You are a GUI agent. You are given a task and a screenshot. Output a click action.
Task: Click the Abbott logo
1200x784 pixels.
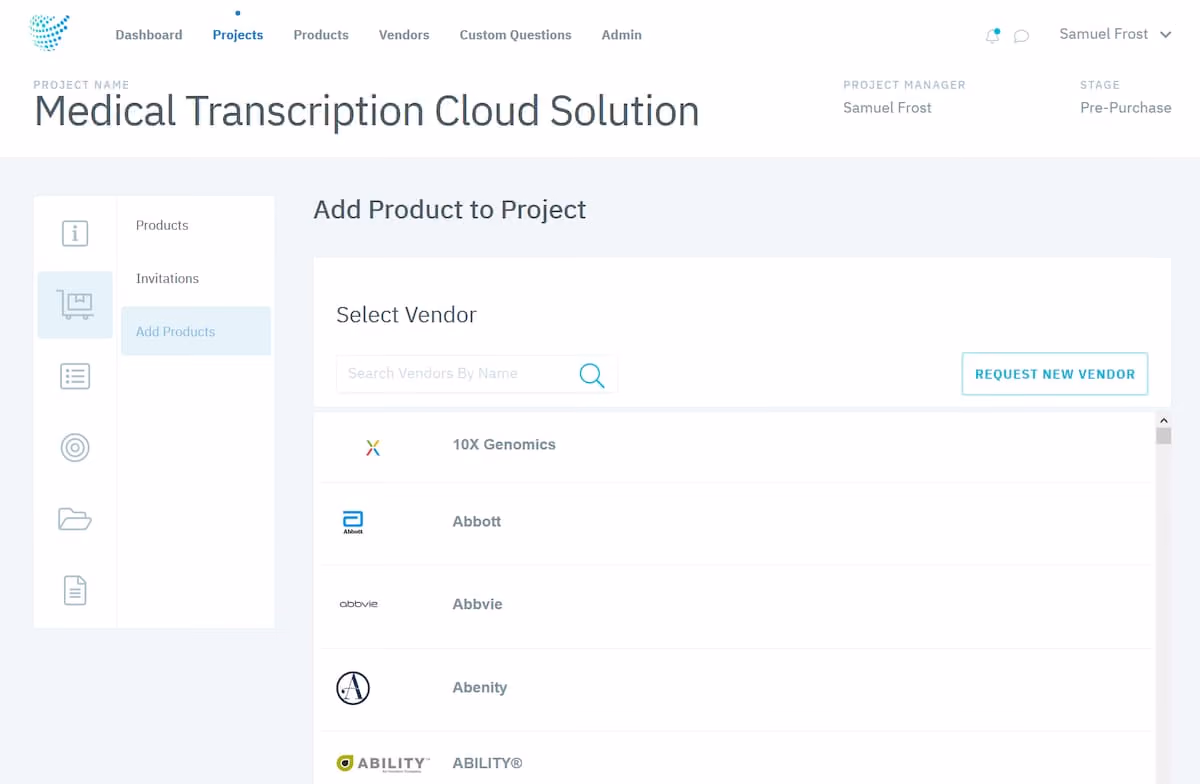[353, 522]
